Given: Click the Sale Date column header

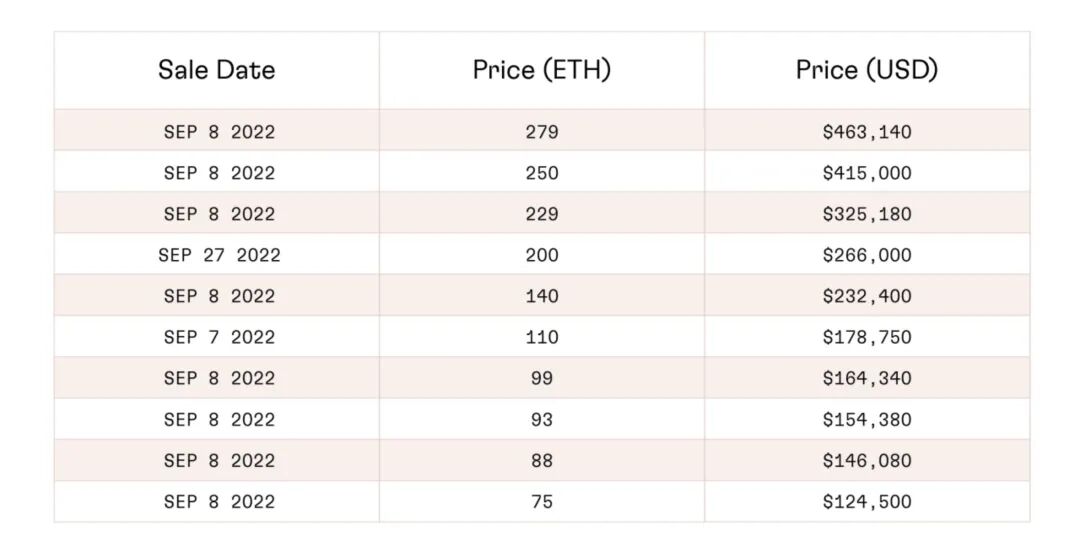Looking at the screenshot, I should point(216,70).
